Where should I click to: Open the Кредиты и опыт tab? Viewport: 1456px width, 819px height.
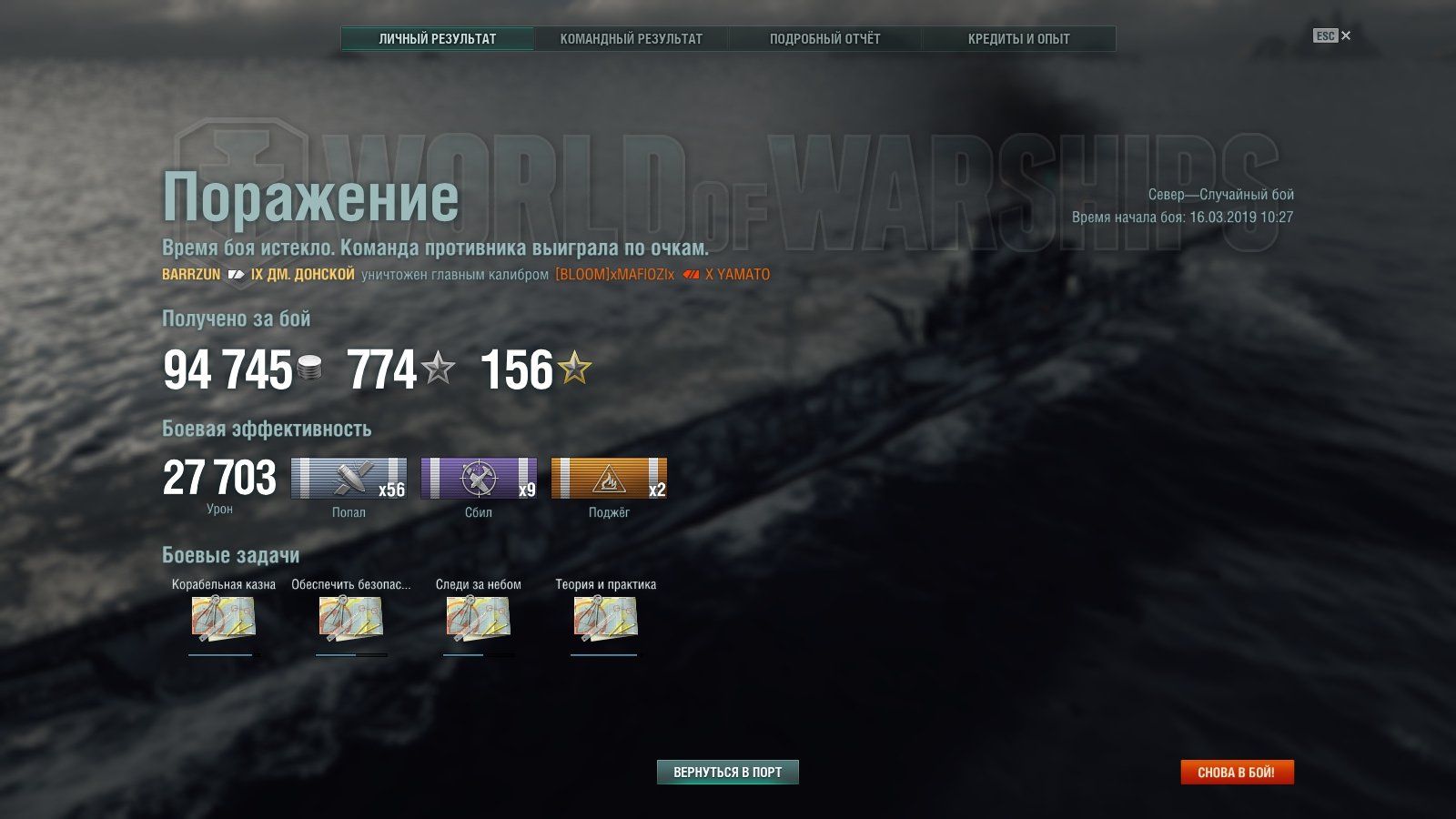(1018, 39)
